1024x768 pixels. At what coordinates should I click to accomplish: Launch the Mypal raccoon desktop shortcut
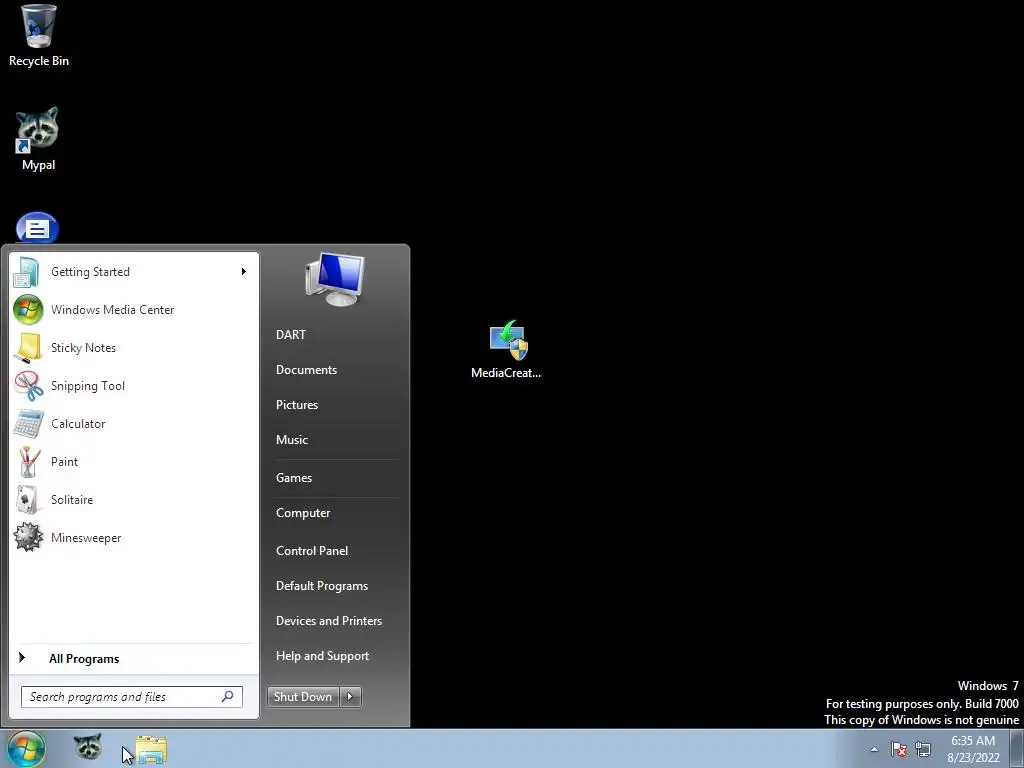[38, 138]
